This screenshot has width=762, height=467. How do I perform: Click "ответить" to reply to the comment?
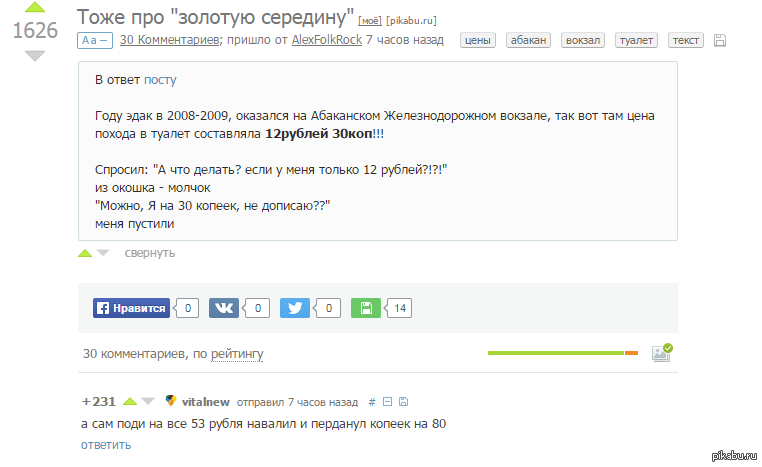(106, 444)
